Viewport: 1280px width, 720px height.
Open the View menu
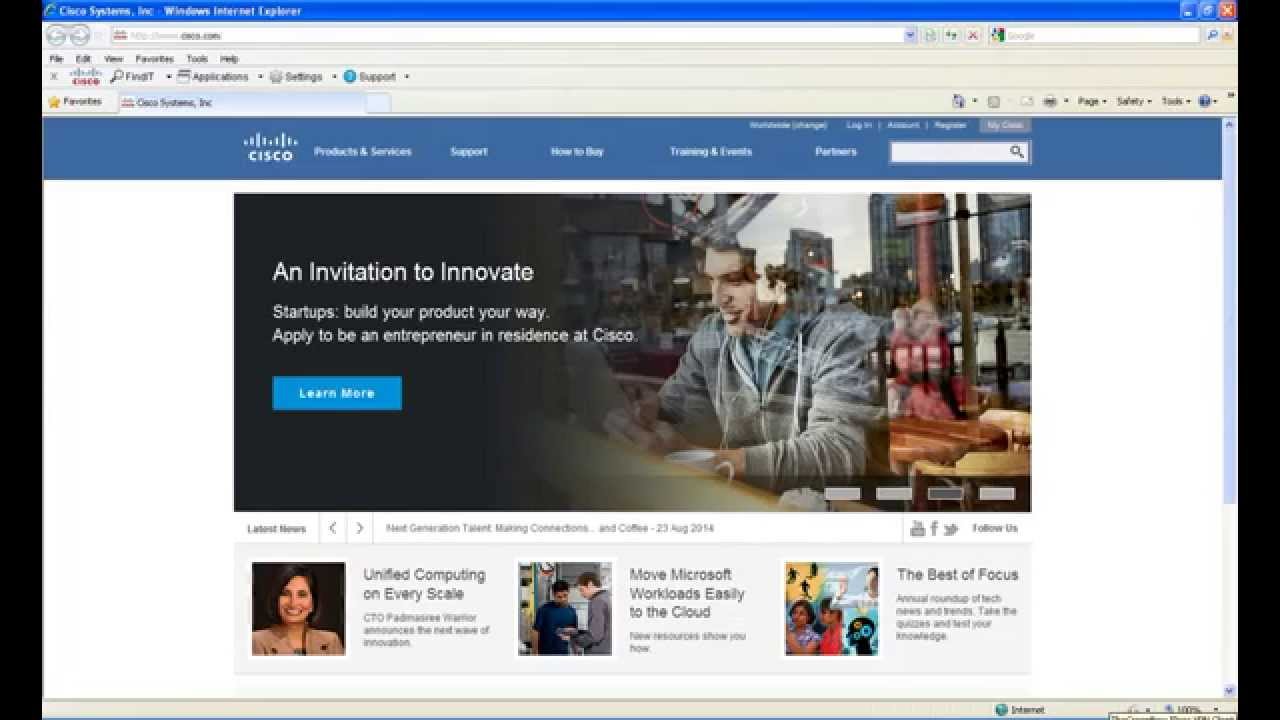coord(113,59)
